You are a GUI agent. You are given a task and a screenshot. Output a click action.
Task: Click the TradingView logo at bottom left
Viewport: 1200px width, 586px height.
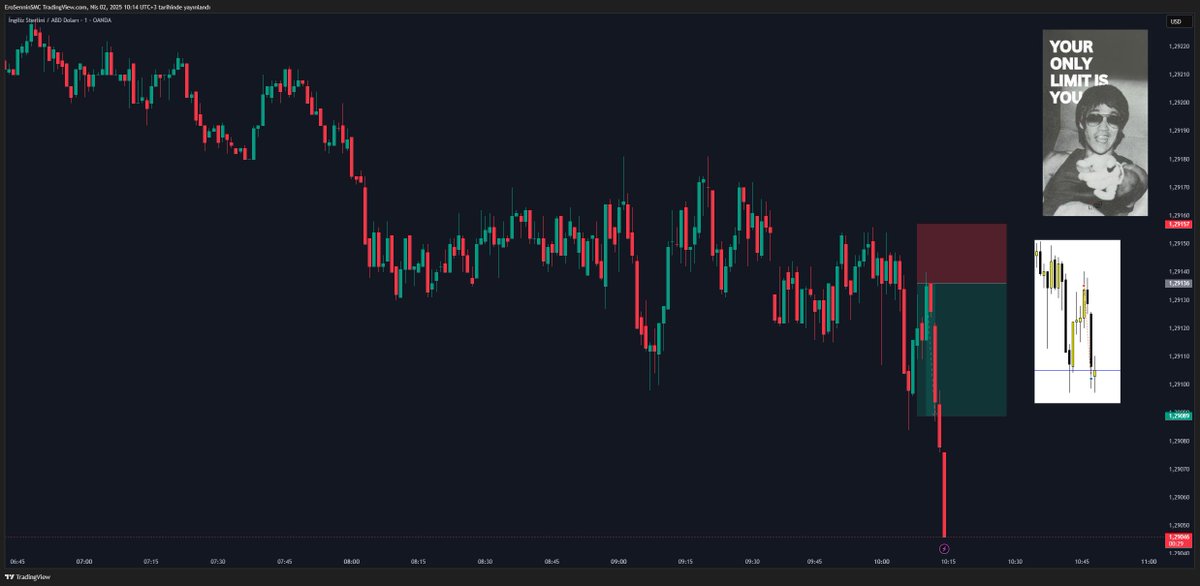(27, 577)
